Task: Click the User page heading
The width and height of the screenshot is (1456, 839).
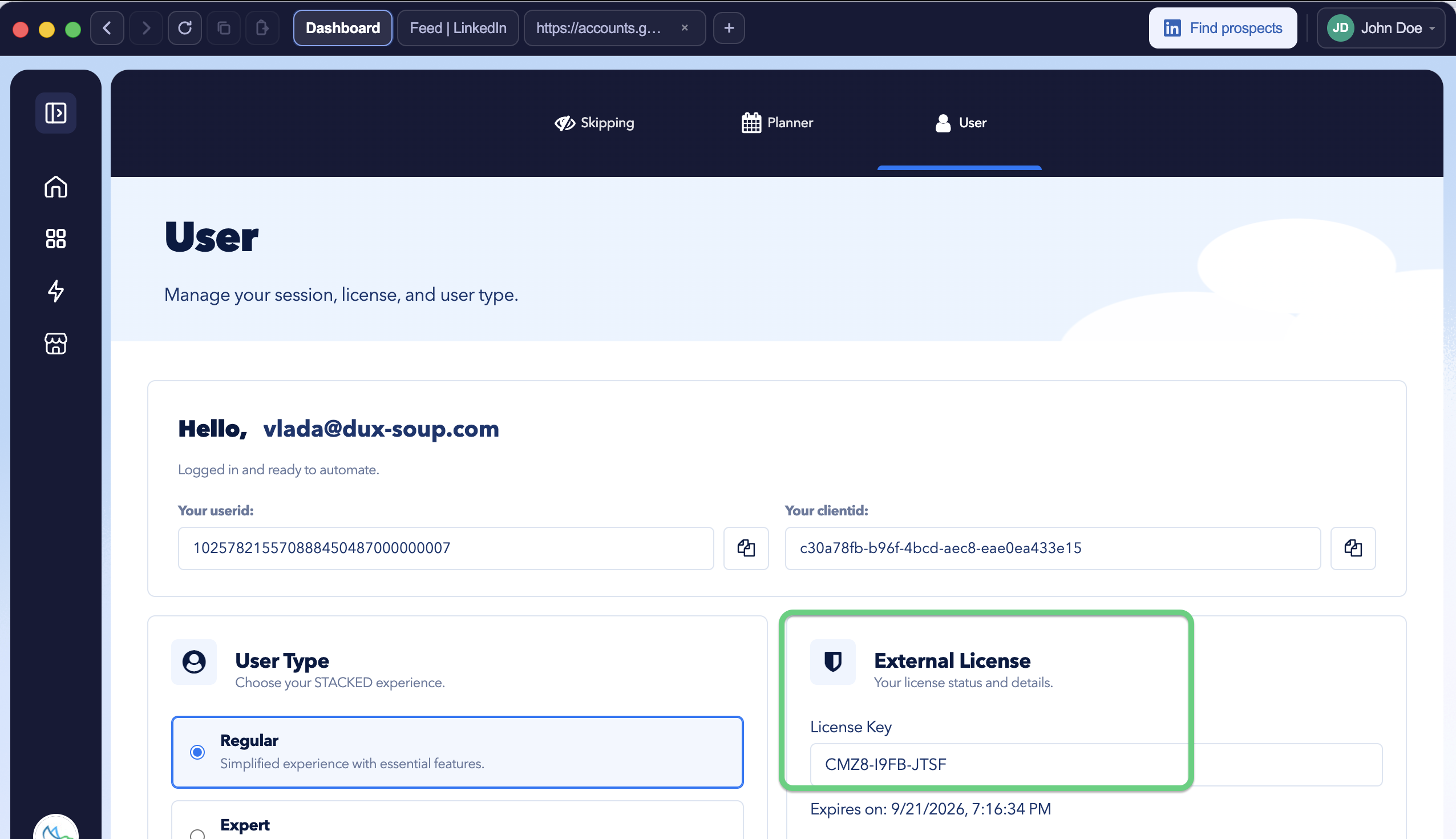Action: pyautogui.click(x=211, y=237)
